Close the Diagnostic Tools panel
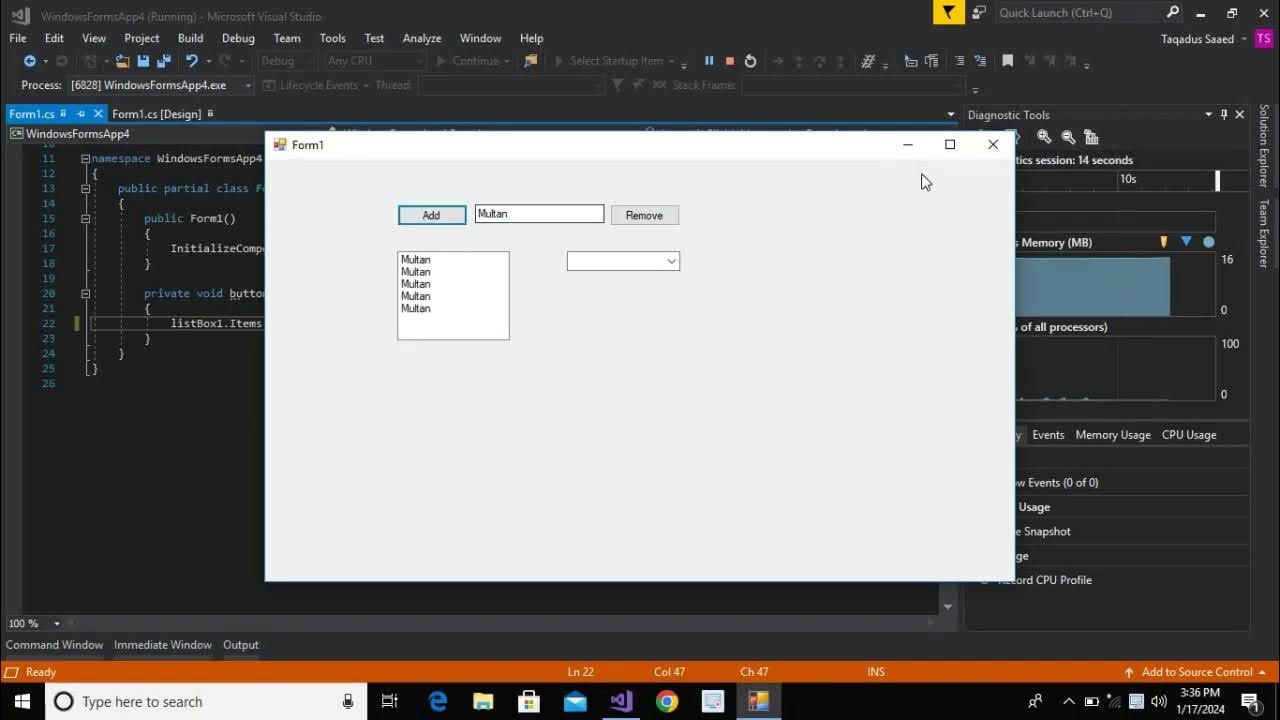Screen dimensions: 1280x720 [1240, 115]
